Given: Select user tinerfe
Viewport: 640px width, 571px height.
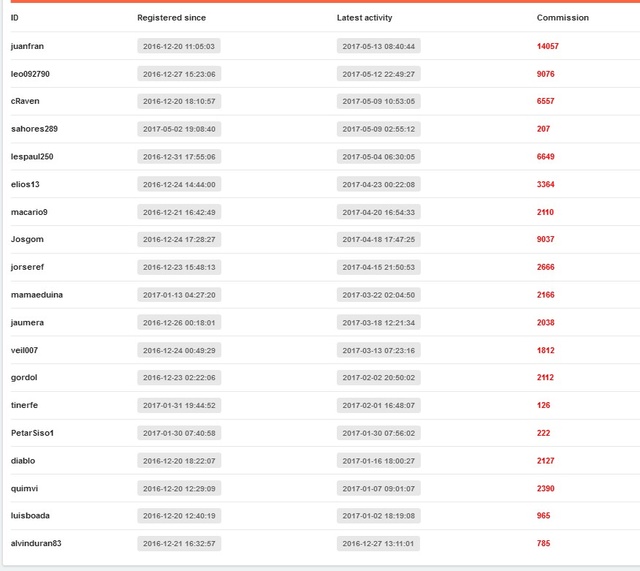Looking at the screenshot, I should [24, 405].
